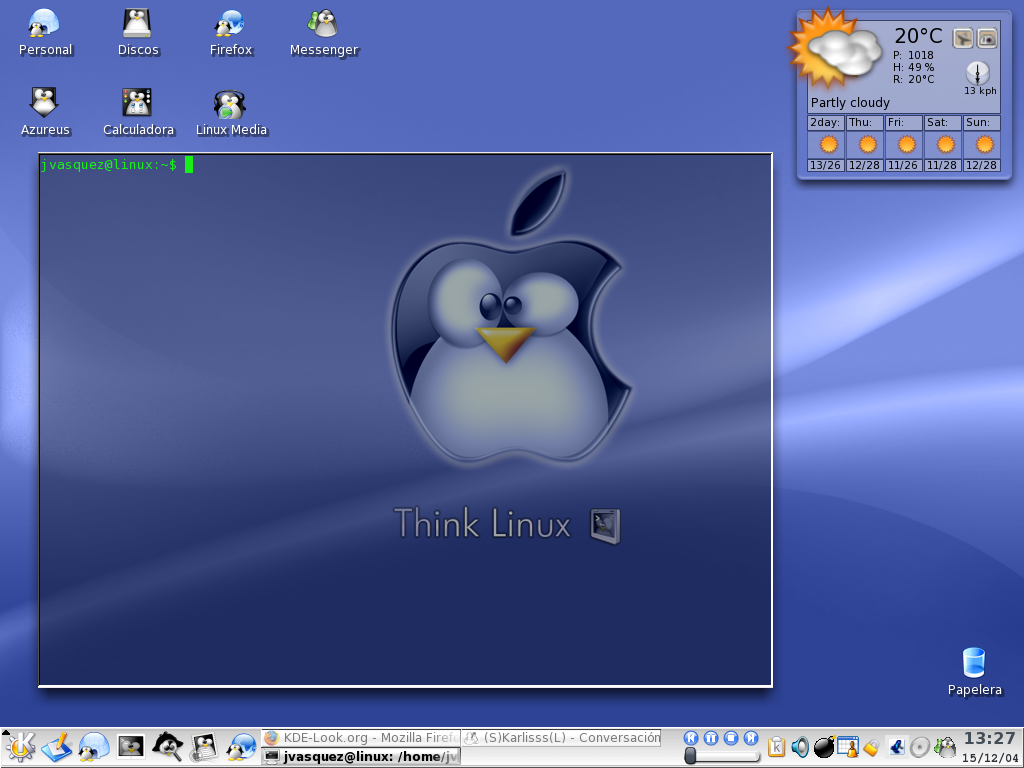Click the terminal prompt jvasquez@linux:~$

click(x=108, y=165)
